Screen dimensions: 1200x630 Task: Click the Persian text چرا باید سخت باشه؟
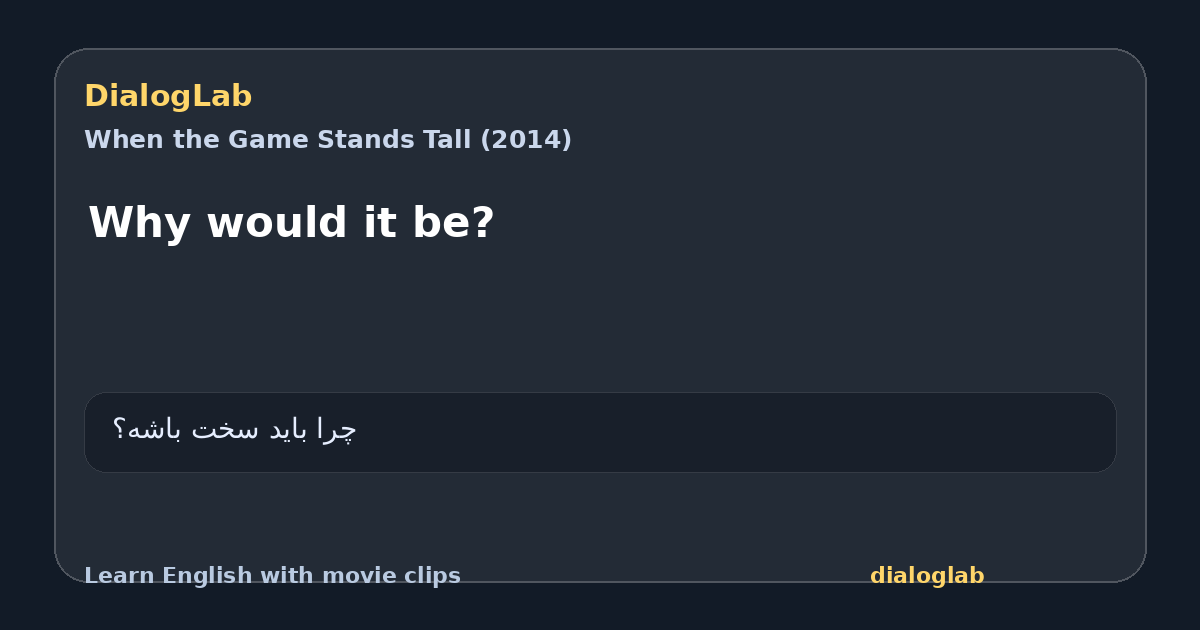tap(234, 430)
